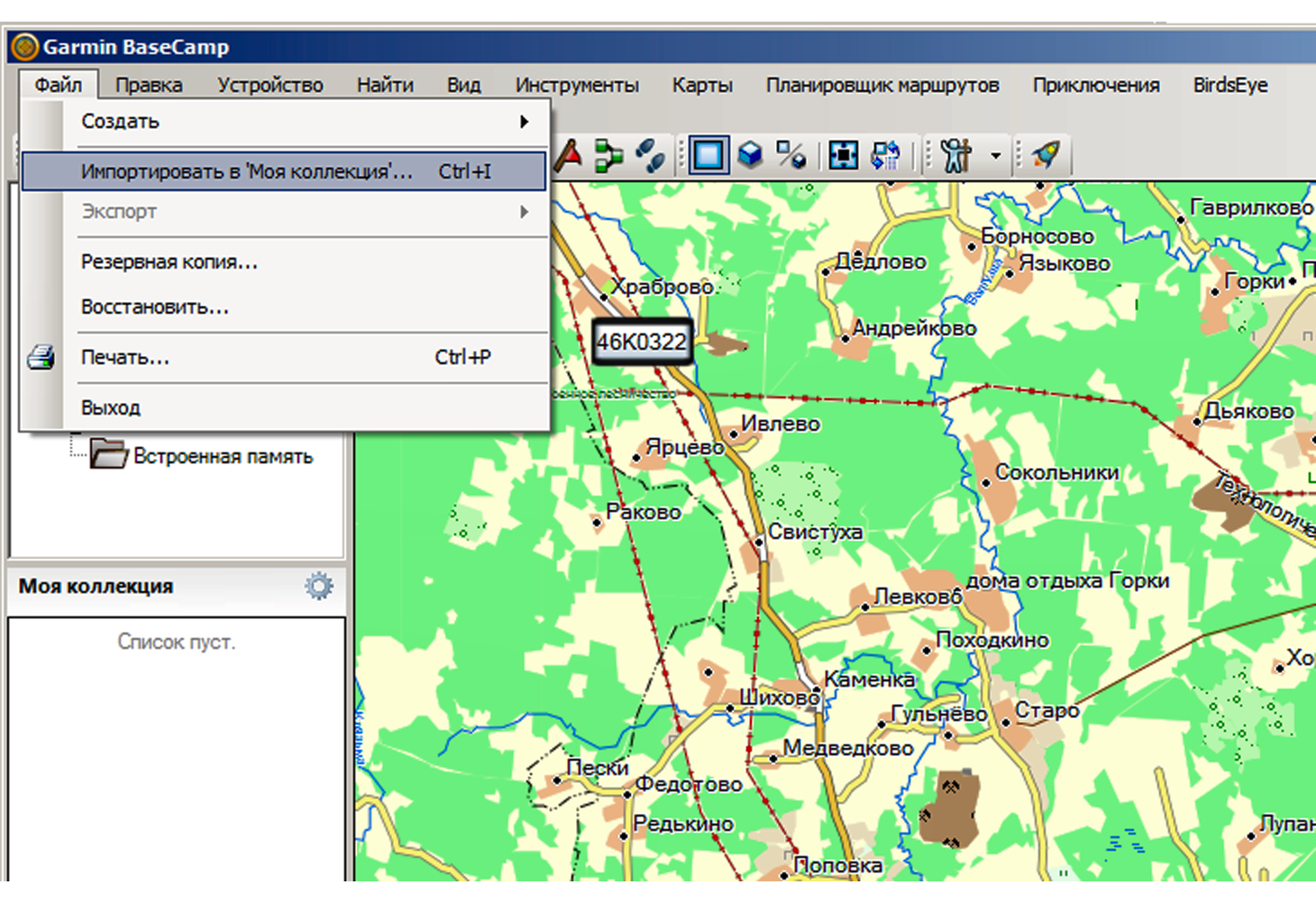The width and height of the screenshot is (1316, 903).
Task: Click the printer icon beside Печать
Action: (x=41, y=358)
